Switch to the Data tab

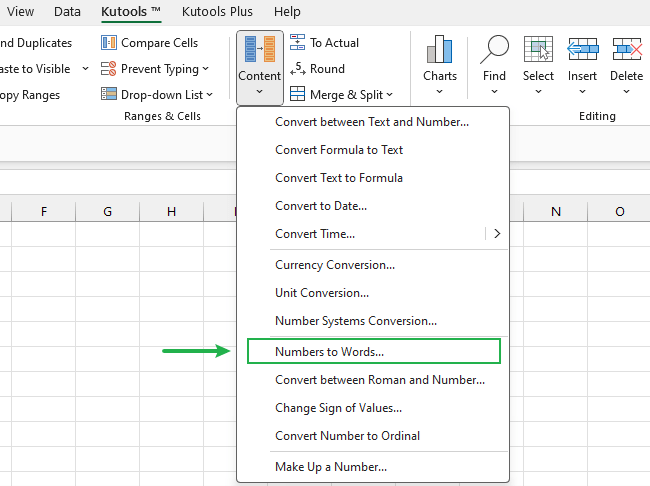(67, 12)
